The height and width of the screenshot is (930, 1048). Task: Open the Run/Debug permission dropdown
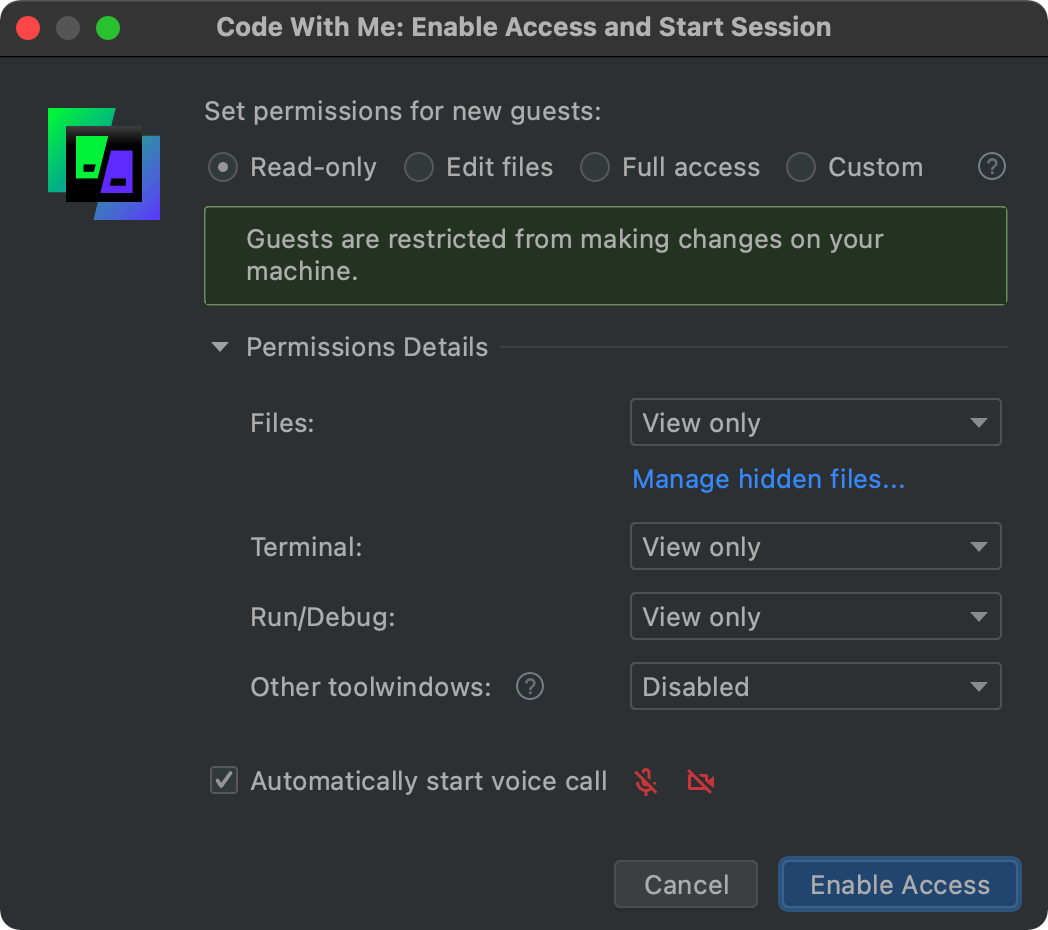(x=815, y=616)
